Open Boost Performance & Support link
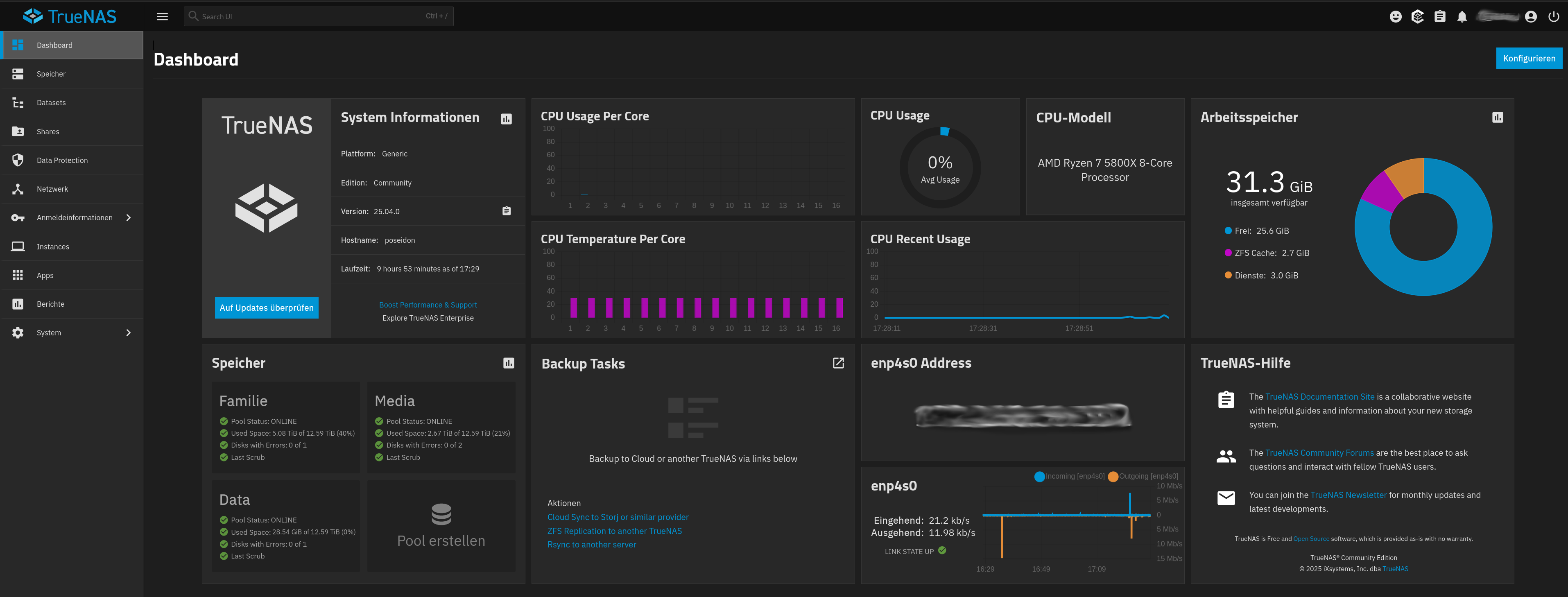The height and width of the screenshot is (597, 1568). point(428,305)
